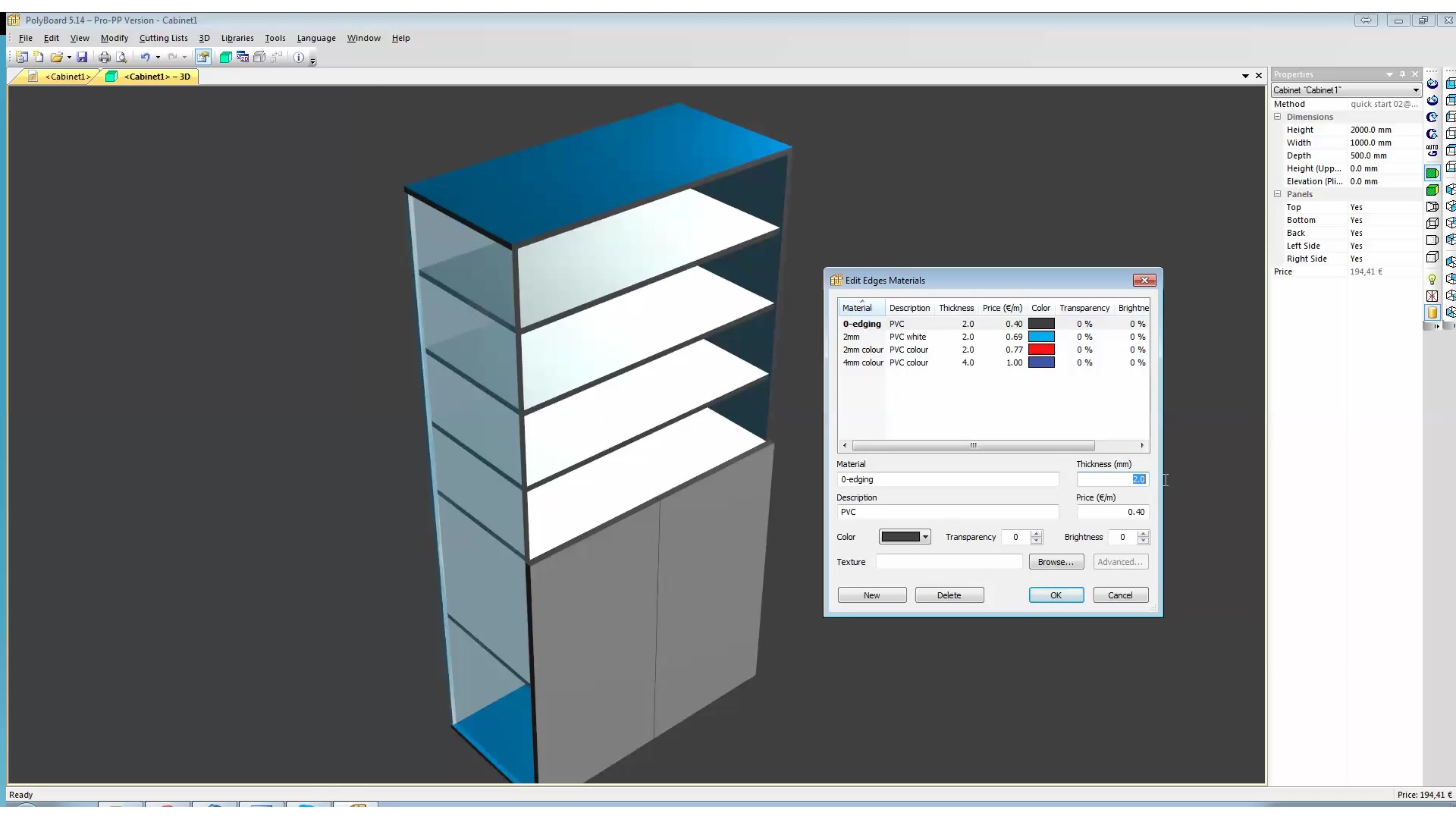This screenshot has width=1456, height=819.
Task: Select the red 2mm colour swatch row
Action: point(1040,350)
